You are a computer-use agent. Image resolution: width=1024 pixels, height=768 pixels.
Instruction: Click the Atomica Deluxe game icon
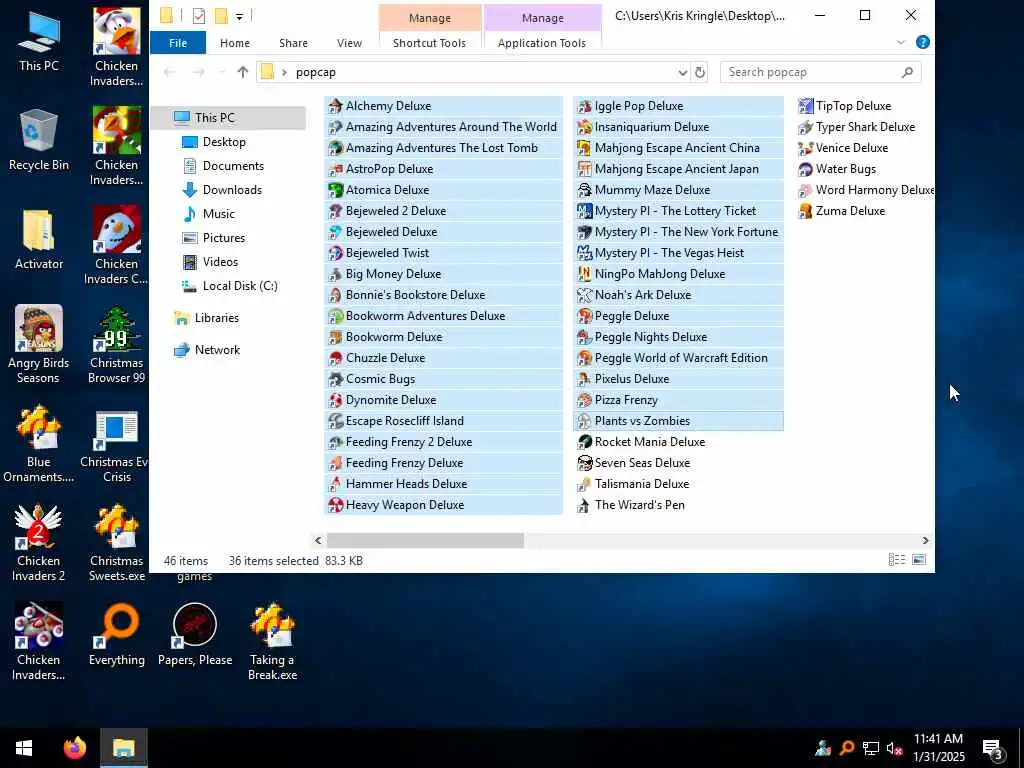pyautogui.click(x=335, y=190)
